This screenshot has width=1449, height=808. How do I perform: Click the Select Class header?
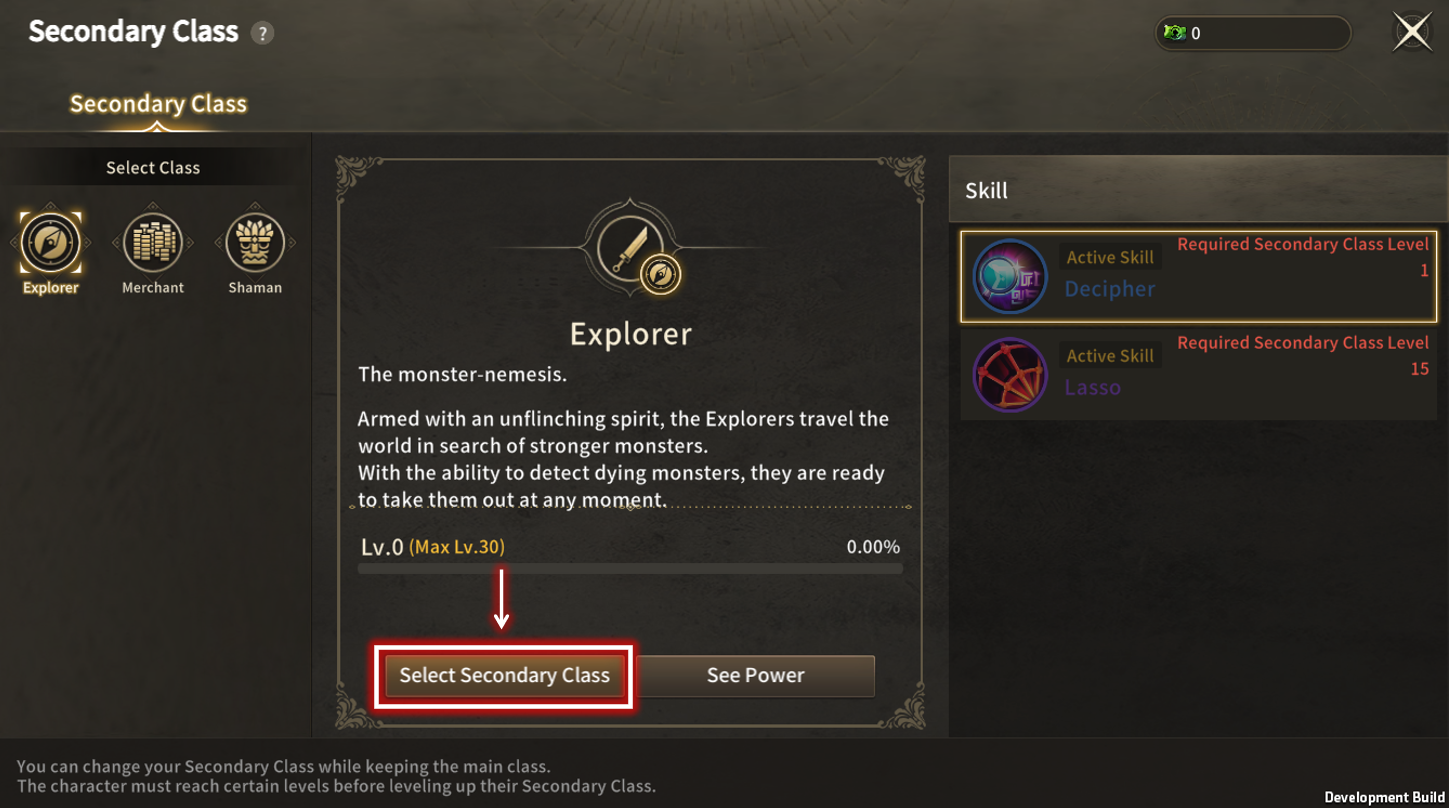pos(153,167)
